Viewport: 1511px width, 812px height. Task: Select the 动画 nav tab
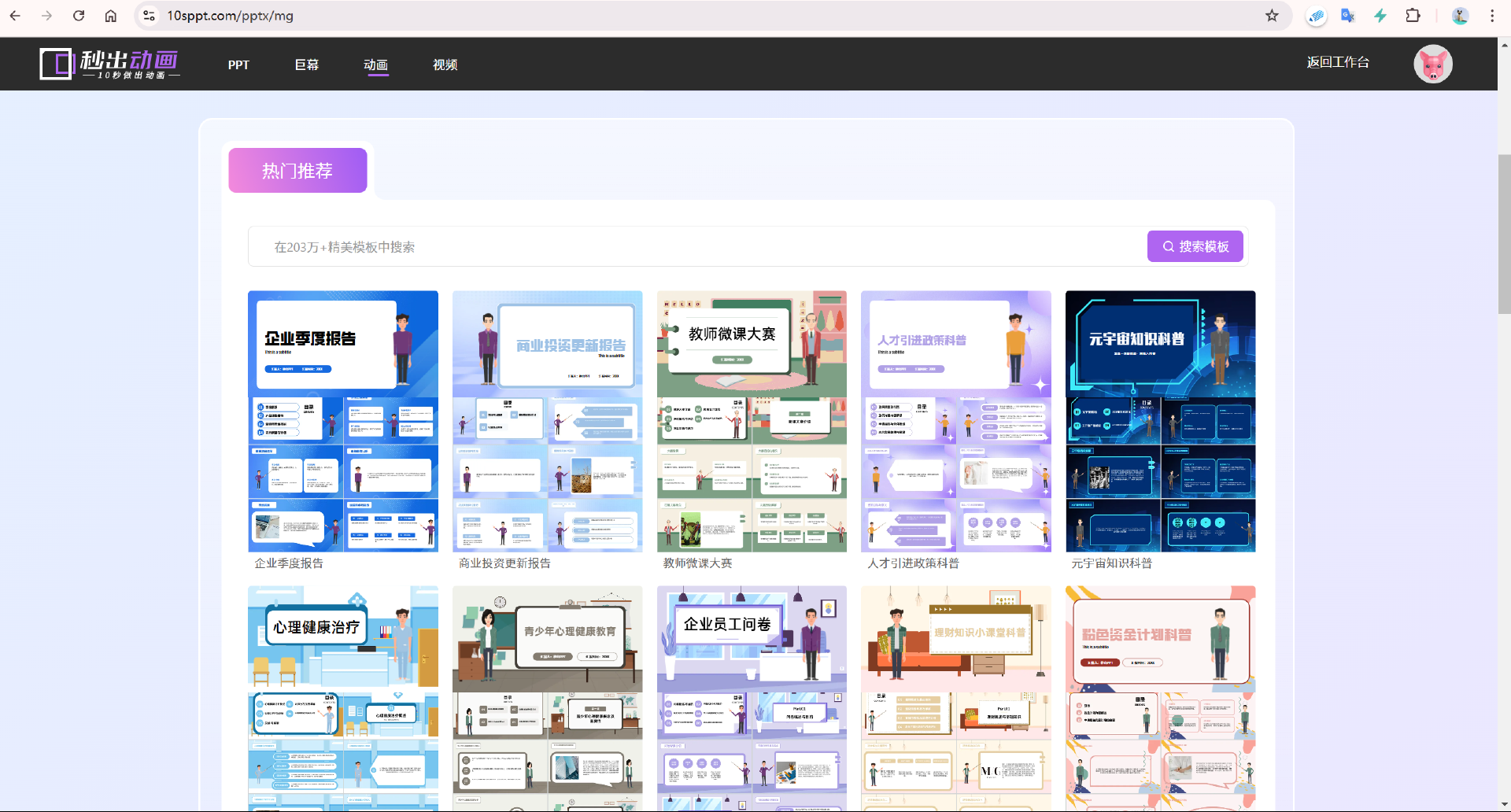click(375, 65)
